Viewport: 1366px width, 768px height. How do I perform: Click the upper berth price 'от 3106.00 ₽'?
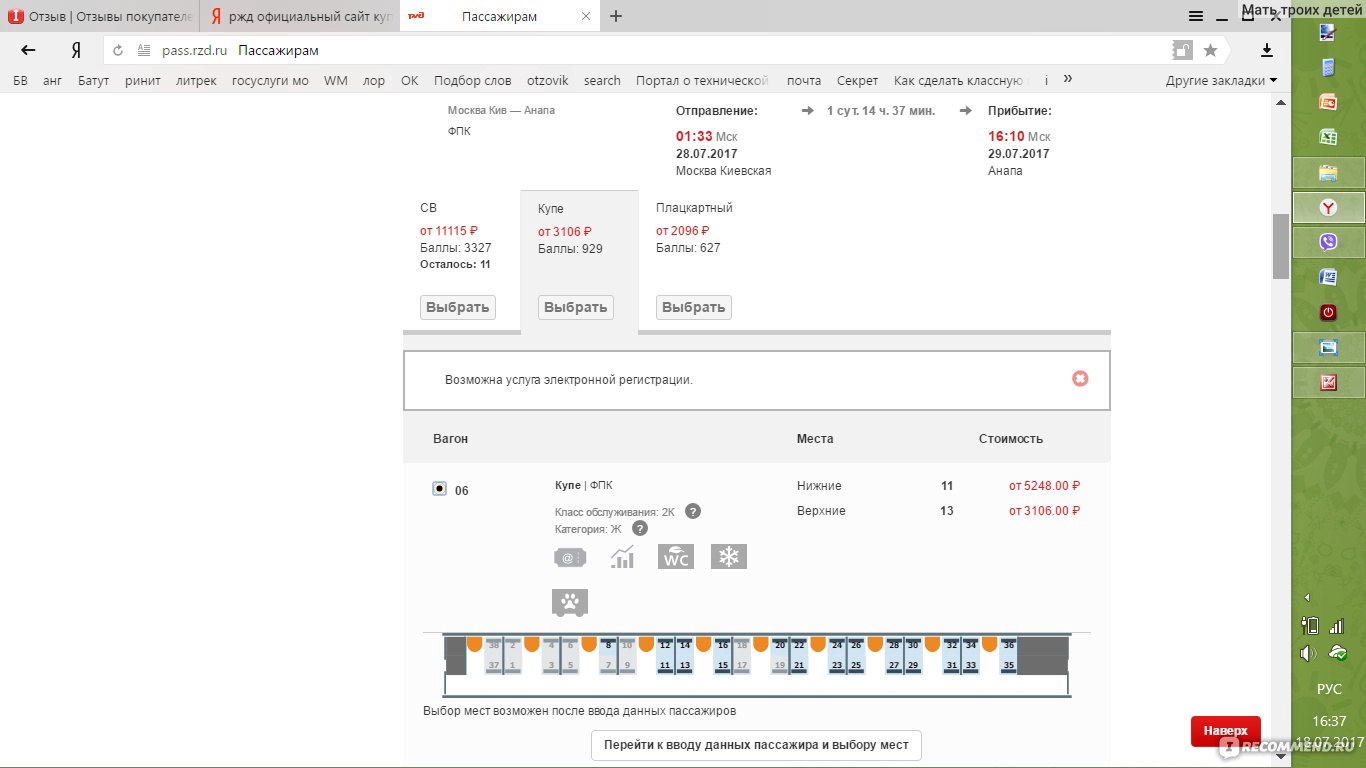point(1044,511)
